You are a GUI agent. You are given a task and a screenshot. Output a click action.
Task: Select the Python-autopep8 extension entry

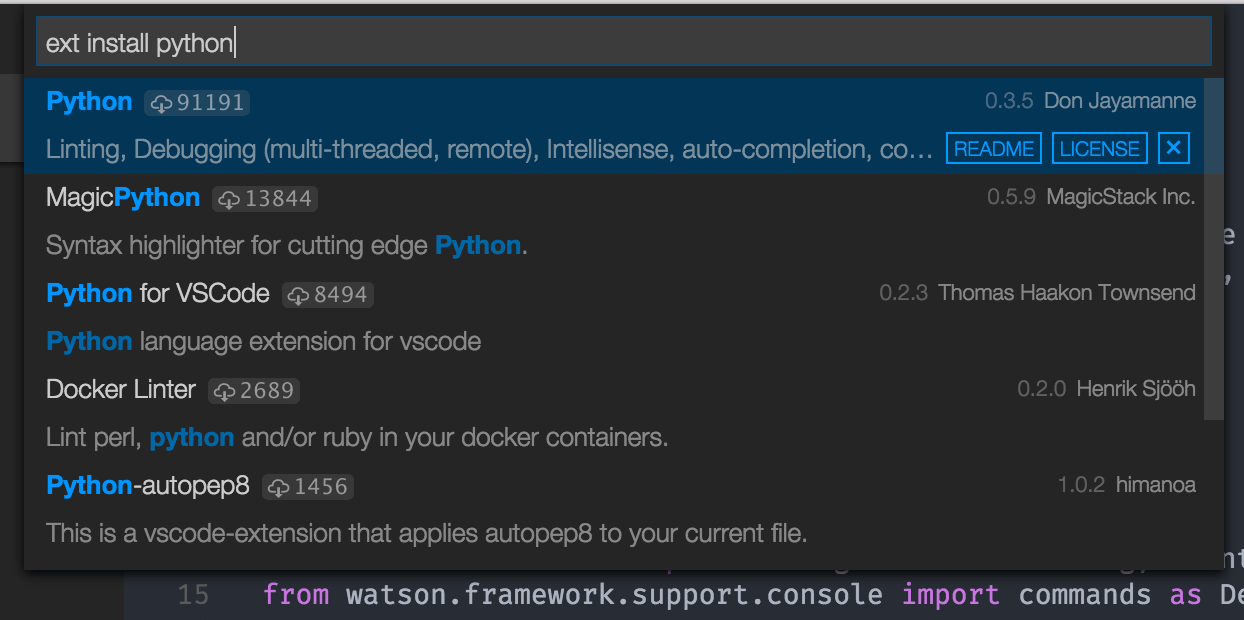click(x=147, y=486)
